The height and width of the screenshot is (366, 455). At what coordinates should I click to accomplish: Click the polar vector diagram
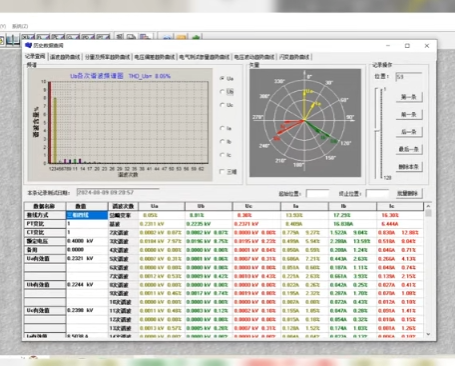click(305, 123)
